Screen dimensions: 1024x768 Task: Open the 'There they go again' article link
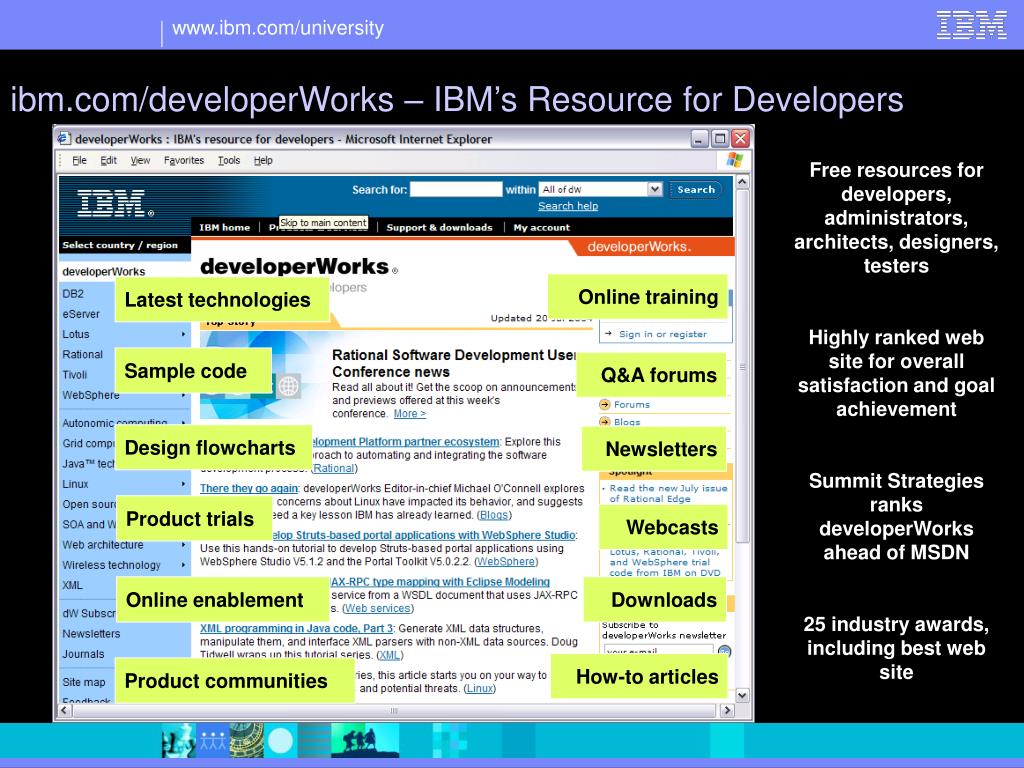249,488
